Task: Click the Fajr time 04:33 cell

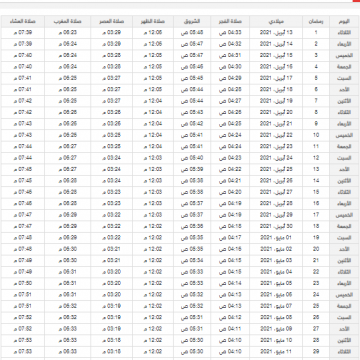Action: tap(230, 33)
